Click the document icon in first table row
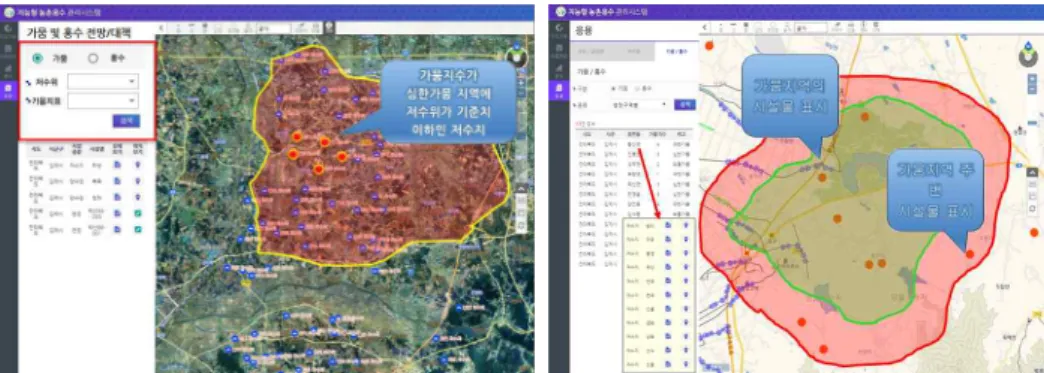The width and height of the screenshot is (1044, 373). point(117,164)
